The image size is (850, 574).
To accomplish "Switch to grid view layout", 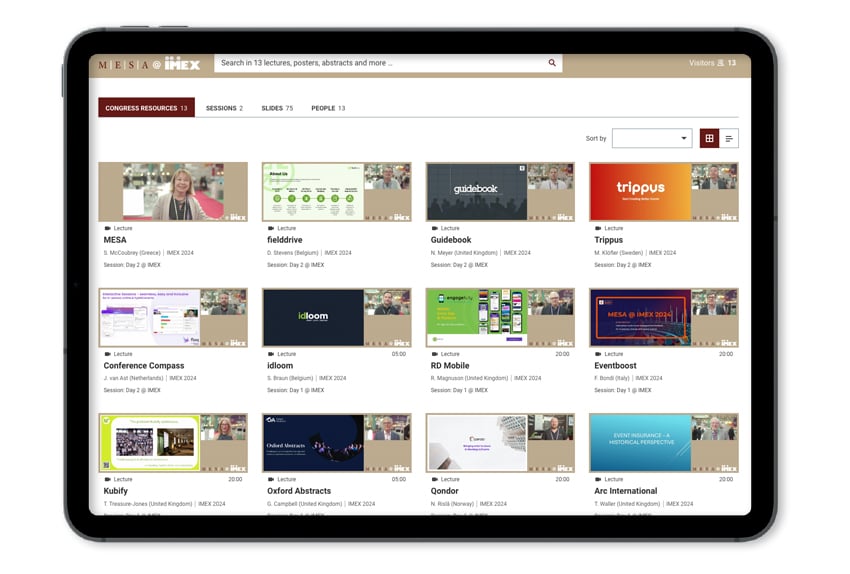I will pyautogui.click(x=709, y=138).
